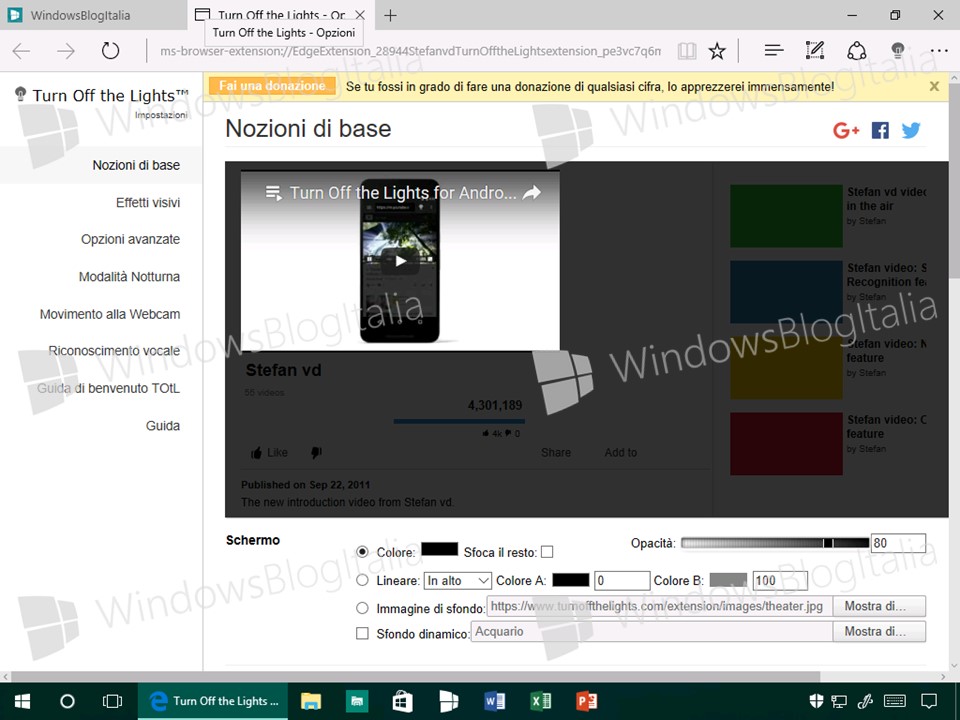Open Modalità Notturna settings
Viewport: 960px width, 720px height.
129,277
